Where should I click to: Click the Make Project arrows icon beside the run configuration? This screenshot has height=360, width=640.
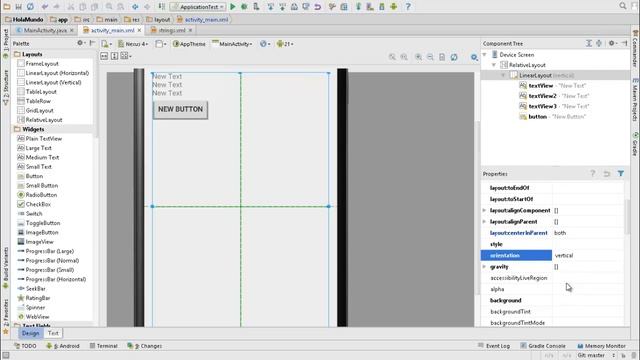tap(162, 7)
